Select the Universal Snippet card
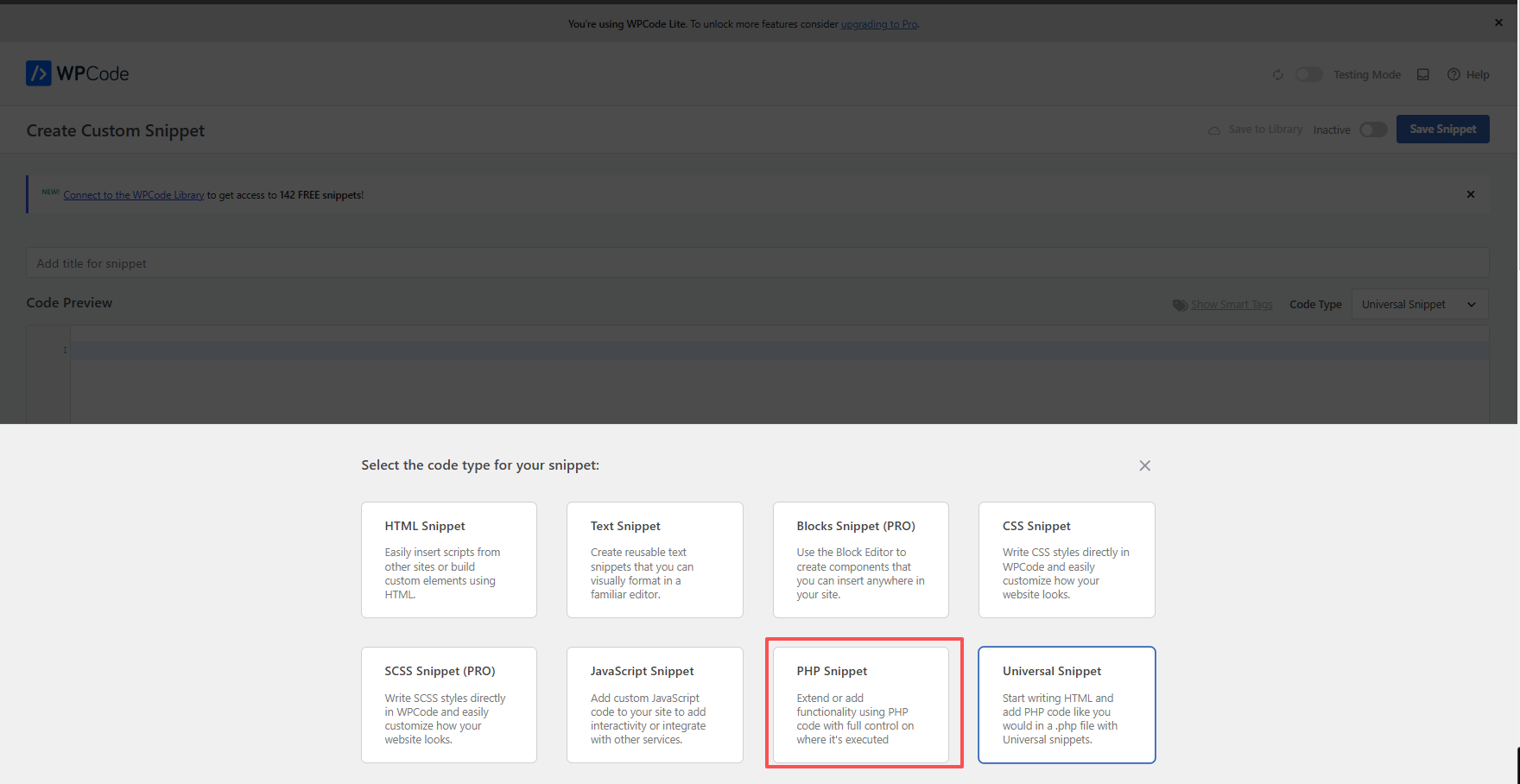The width and height of the screenshot is (1520, 784). tap(1067, 705)
